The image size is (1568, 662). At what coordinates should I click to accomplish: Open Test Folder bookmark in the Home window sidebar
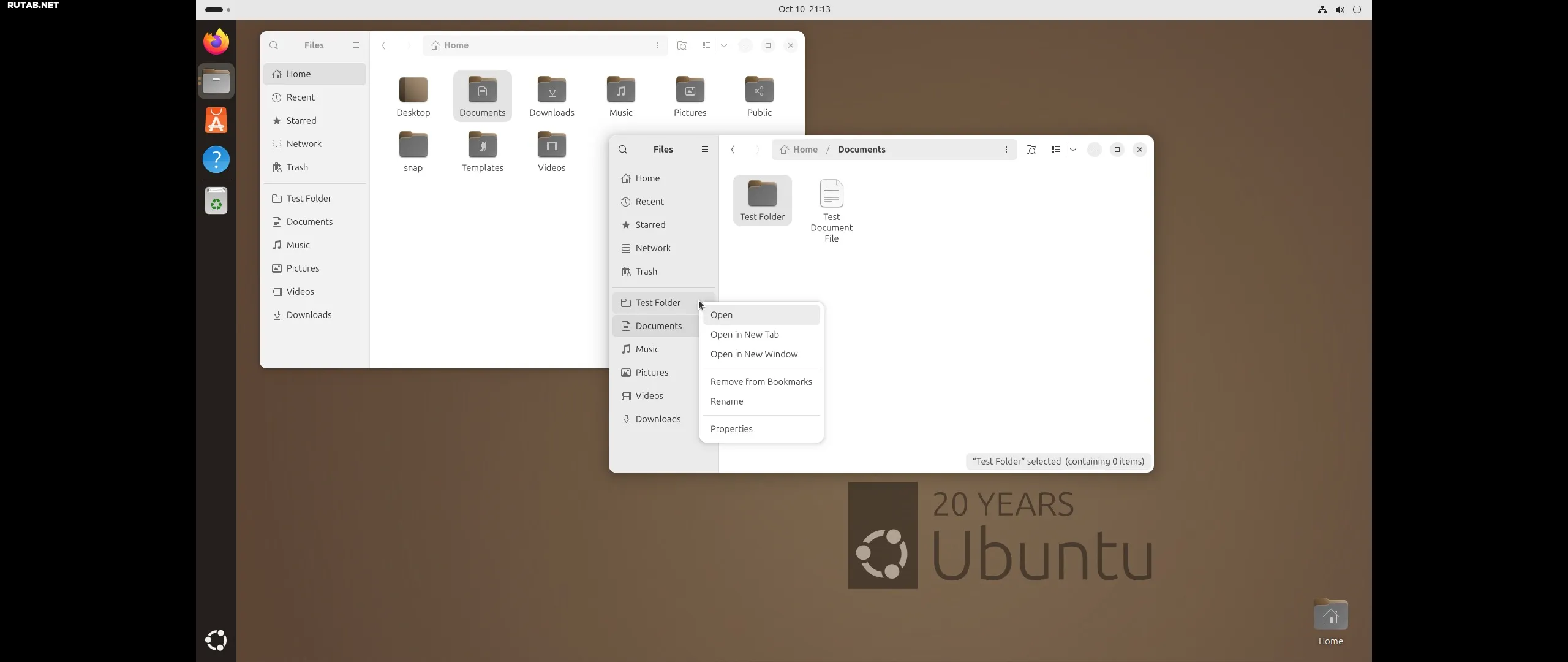(315, 199)
